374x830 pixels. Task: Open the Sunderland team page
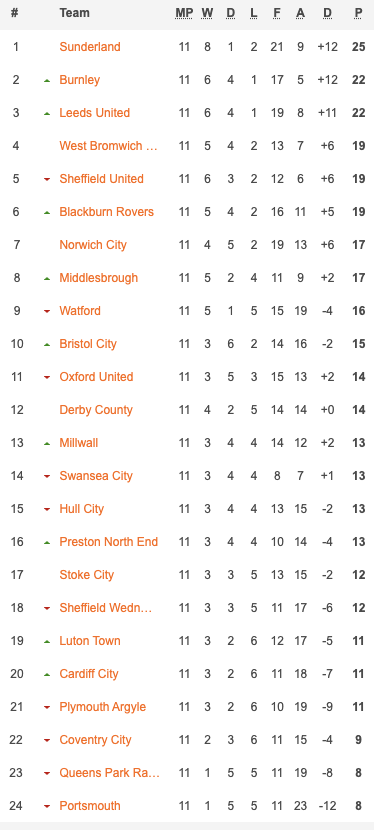coord(90,47)
